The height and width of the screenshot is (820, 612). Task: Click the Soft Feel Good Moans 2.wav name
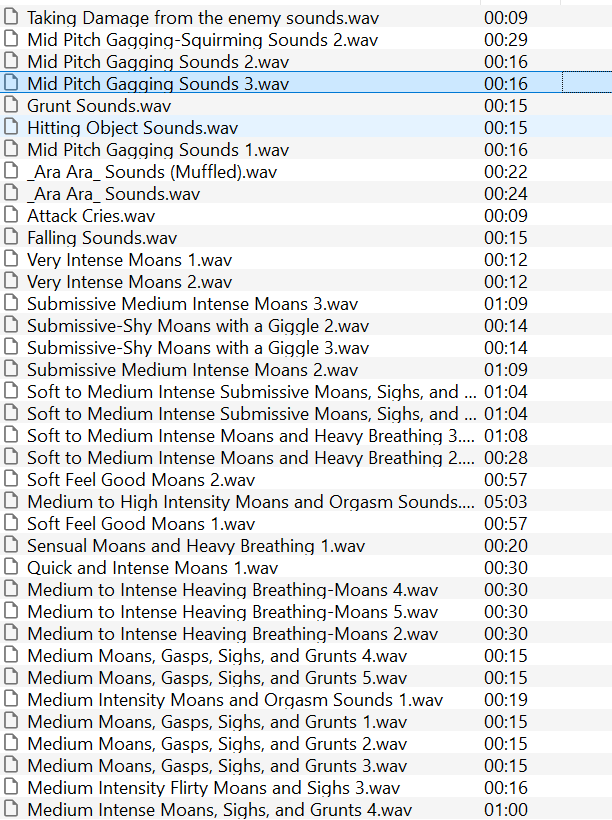point(141,480)
